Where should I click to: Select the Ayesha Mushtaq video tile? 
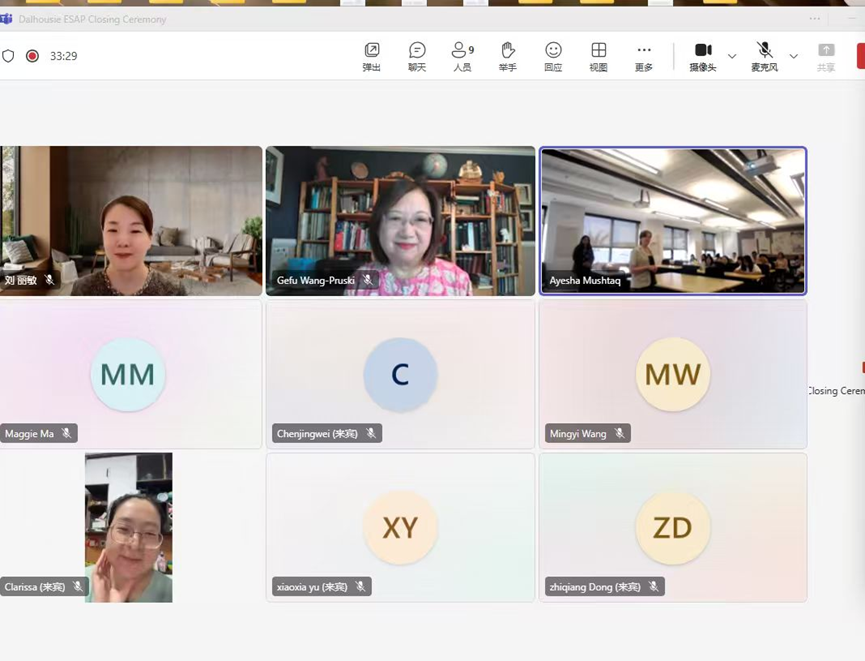pyautogui.click(x=673, y=220)
